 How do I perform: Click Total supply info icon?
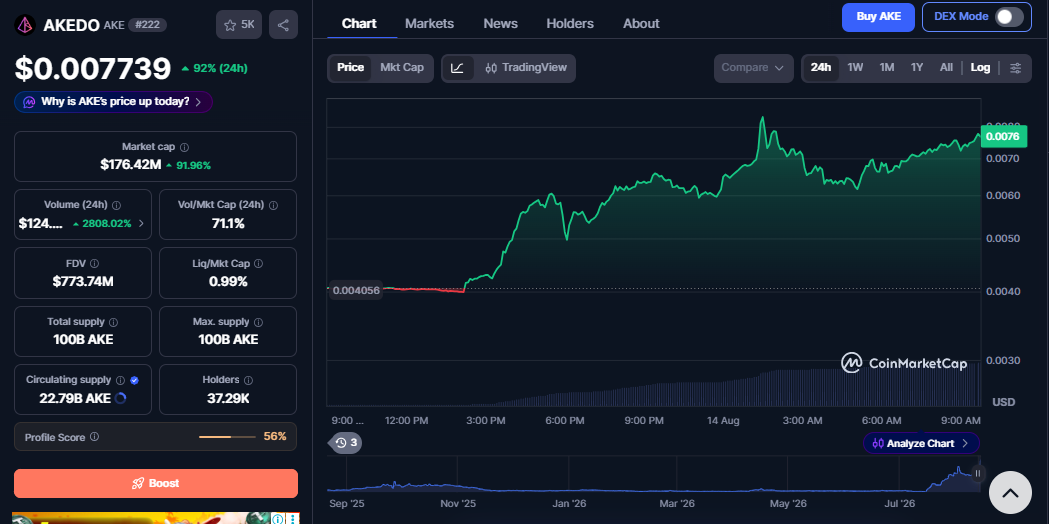point(114,322)
